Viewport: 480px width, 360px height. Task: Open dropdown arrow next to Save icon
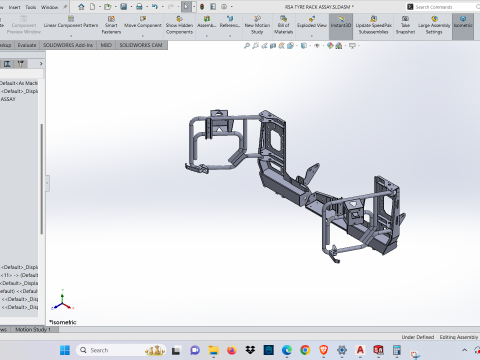coord(131,7)
